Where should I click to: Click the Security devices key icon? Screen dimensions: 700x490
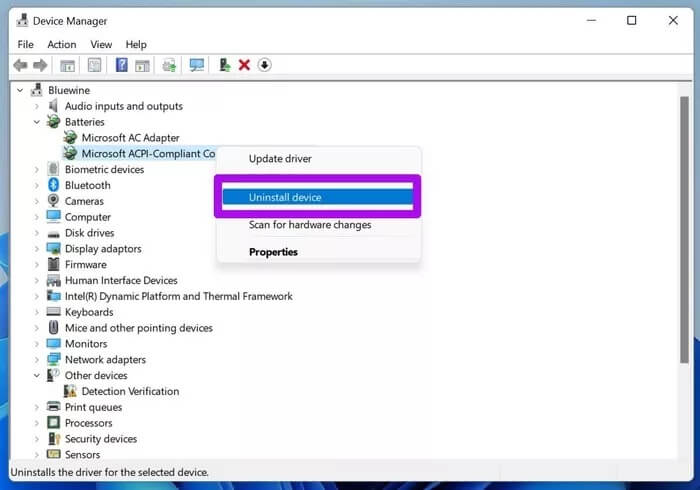point(54,439)
